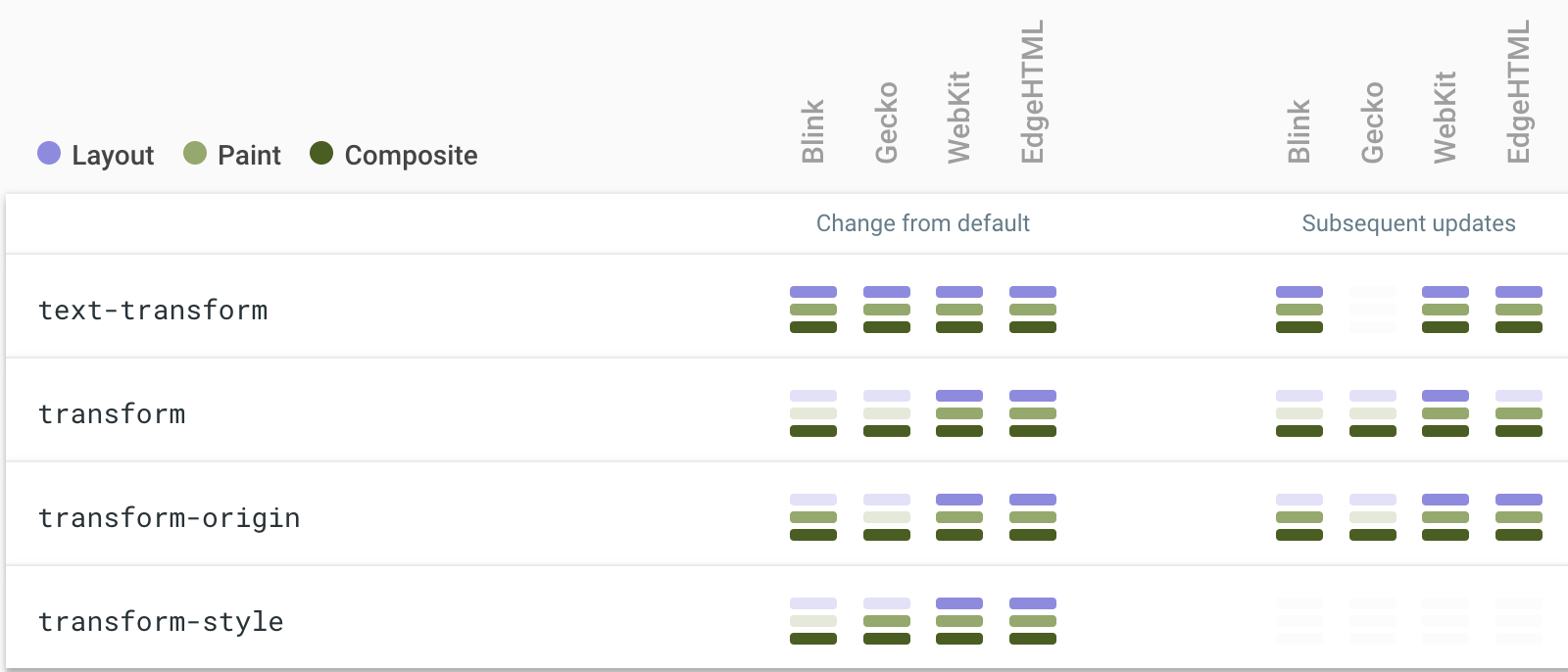Click transform EdgeHTML icon under Subsequent updates
This screenshot has width=1568, height=672.
tap(1519, 413)
